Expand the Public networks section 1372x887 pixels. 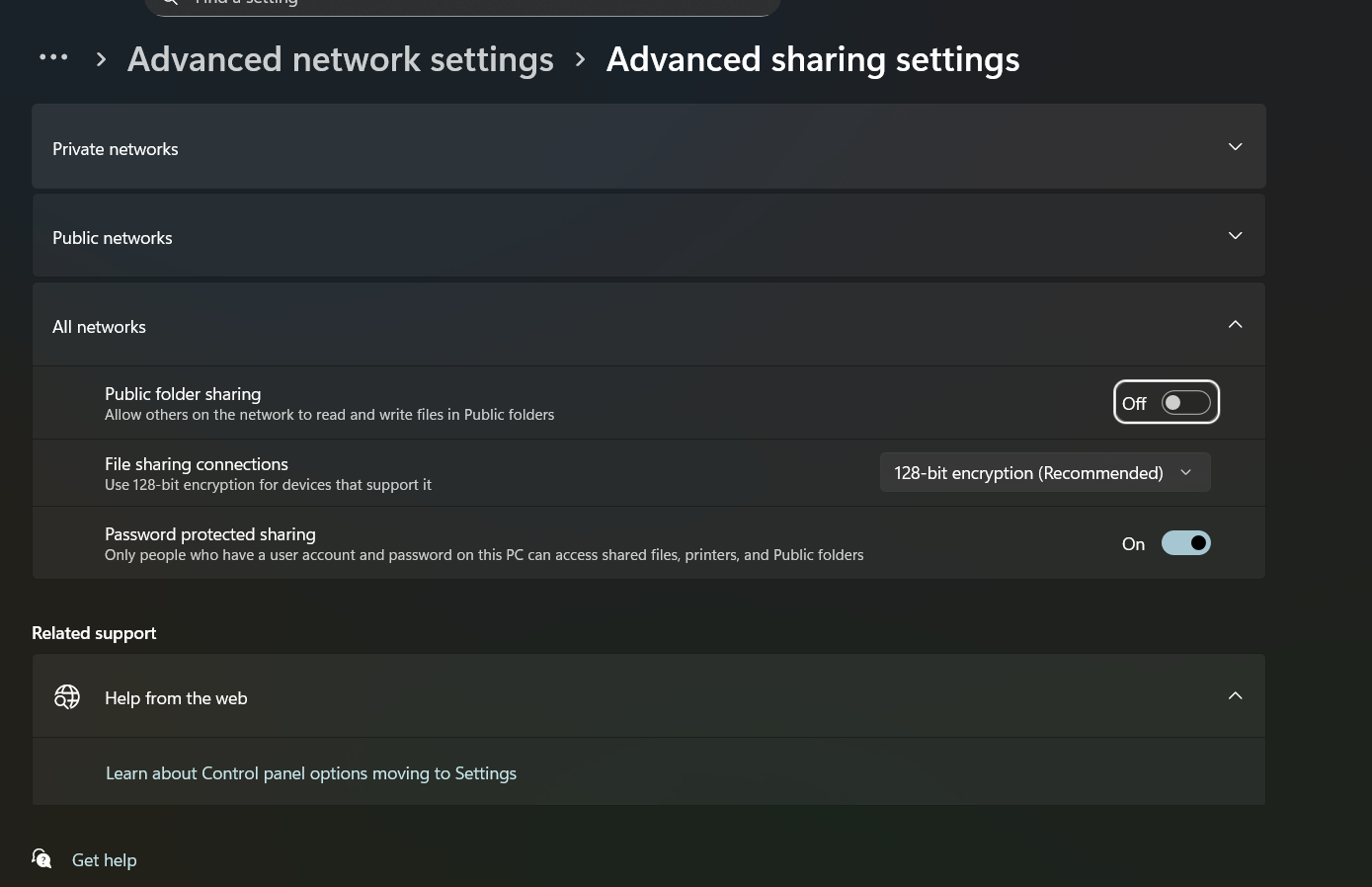tap(649, 235)
